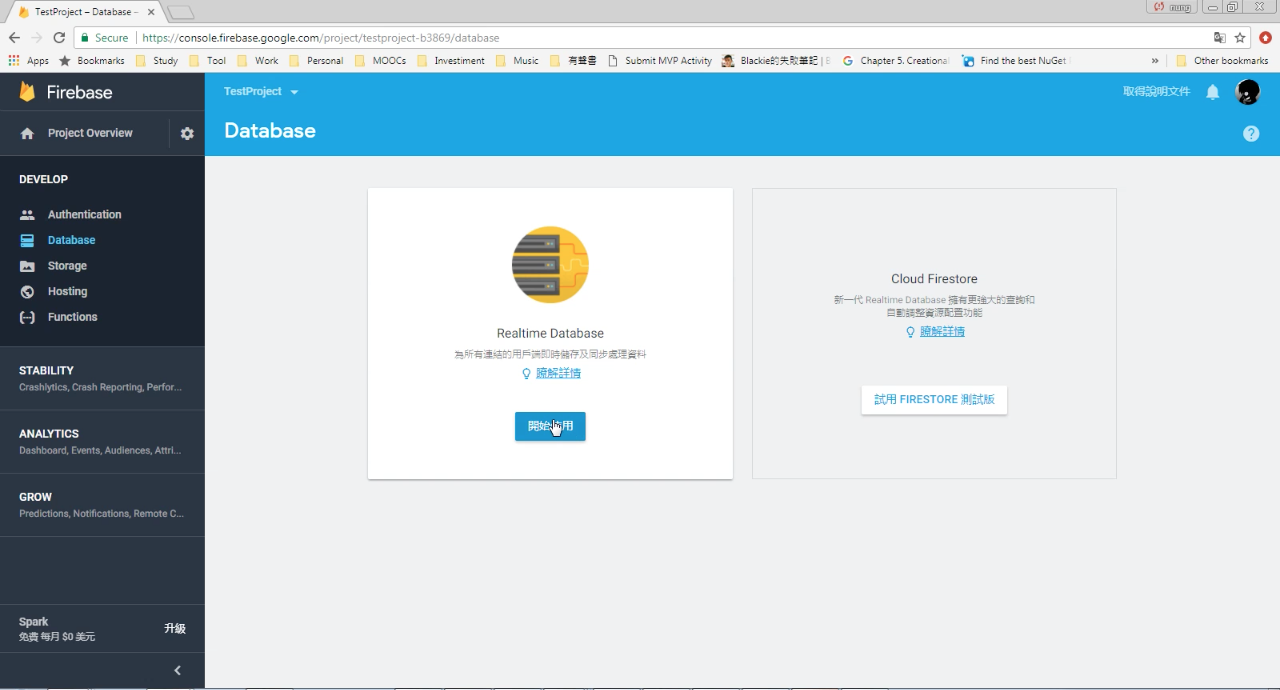Click the browser back arrow
The width and height of the screenshot is (1280, 690).
(14, 38)
